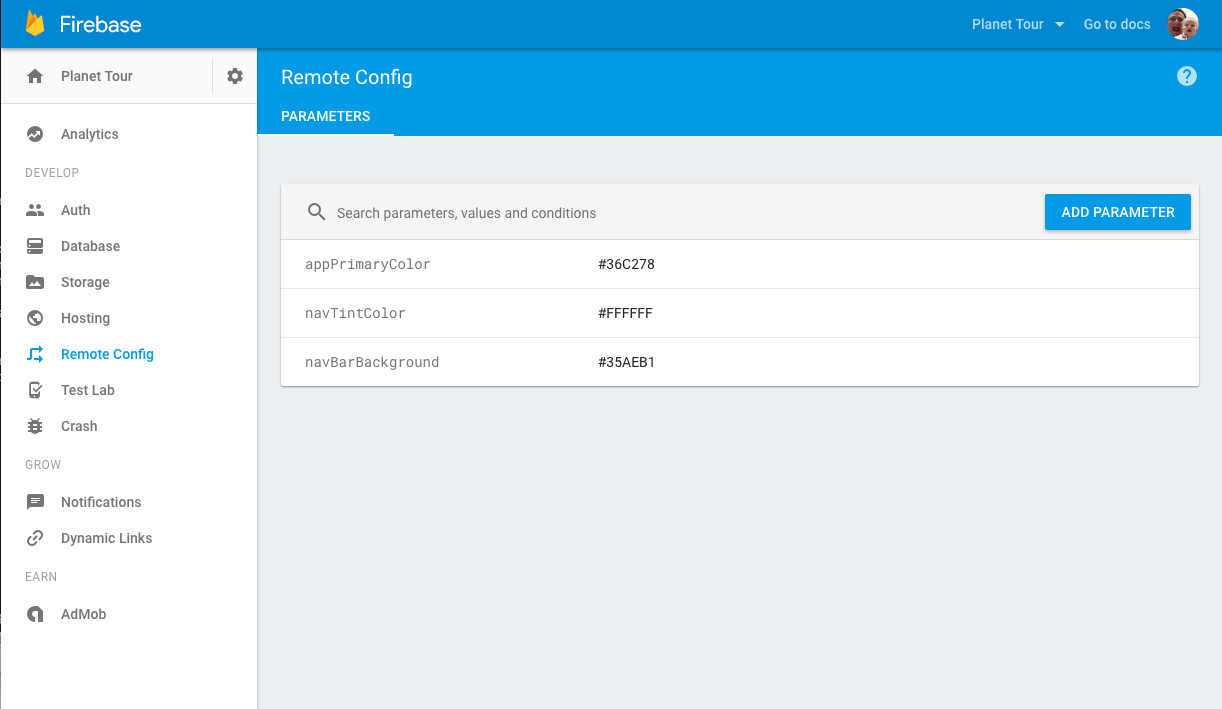The width and height of the screenshot is (1222, 709).
Task: Follow the Go to docs link
Action: tap(1117, 24)
